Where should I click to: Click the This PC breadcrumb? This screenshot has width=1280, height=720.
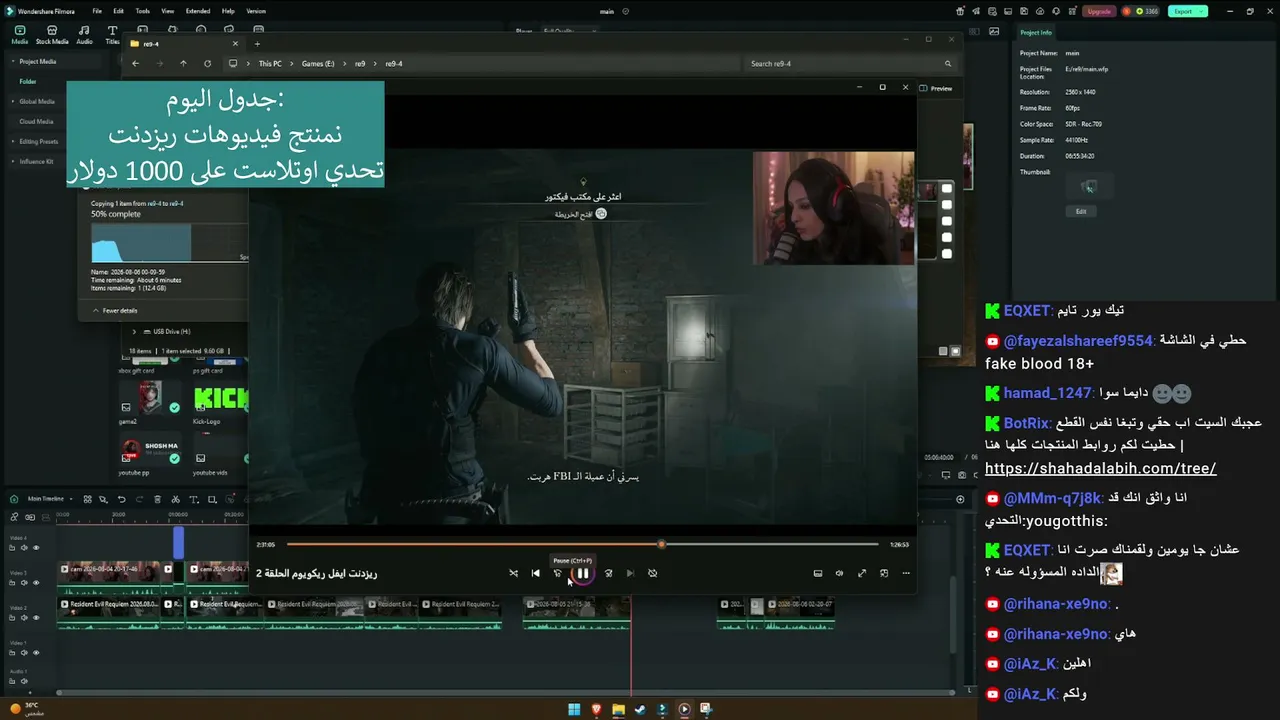click(270, 63)
